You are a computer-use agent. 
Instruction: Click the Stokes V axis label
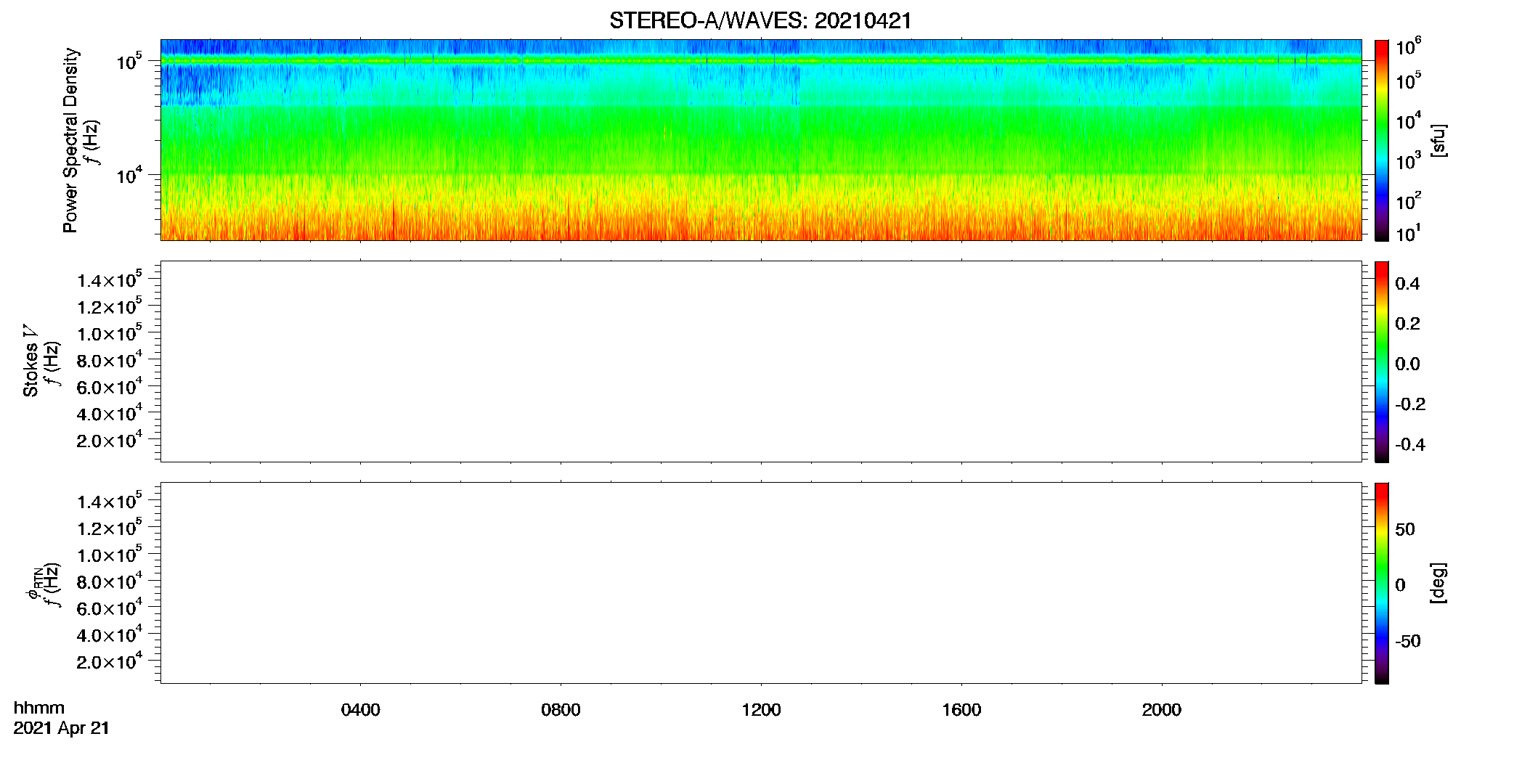tap(30, 361)
